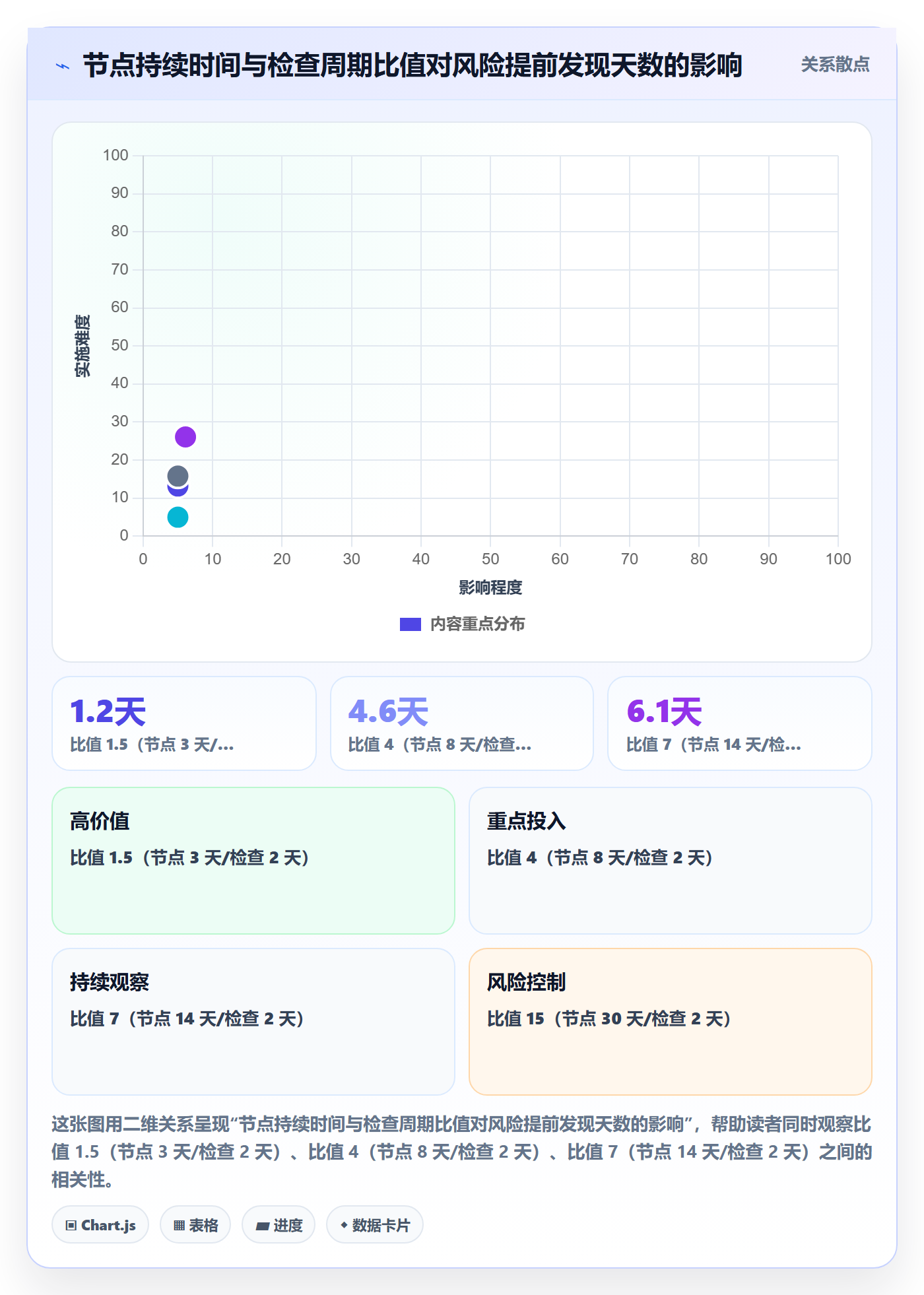
Task: Click the 影响程度 x-axis title
Action: pos(490,587)
